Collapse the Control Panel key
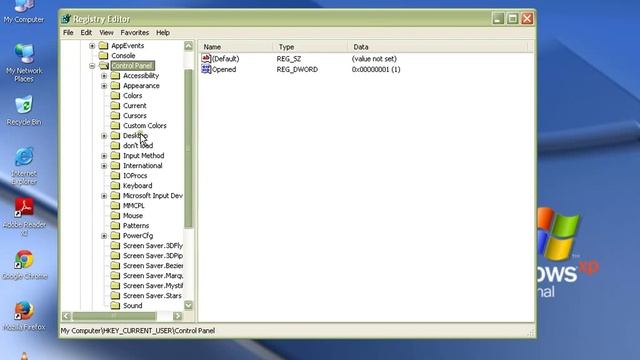This screenshot has height=360, width=640. tap(92, 66)
